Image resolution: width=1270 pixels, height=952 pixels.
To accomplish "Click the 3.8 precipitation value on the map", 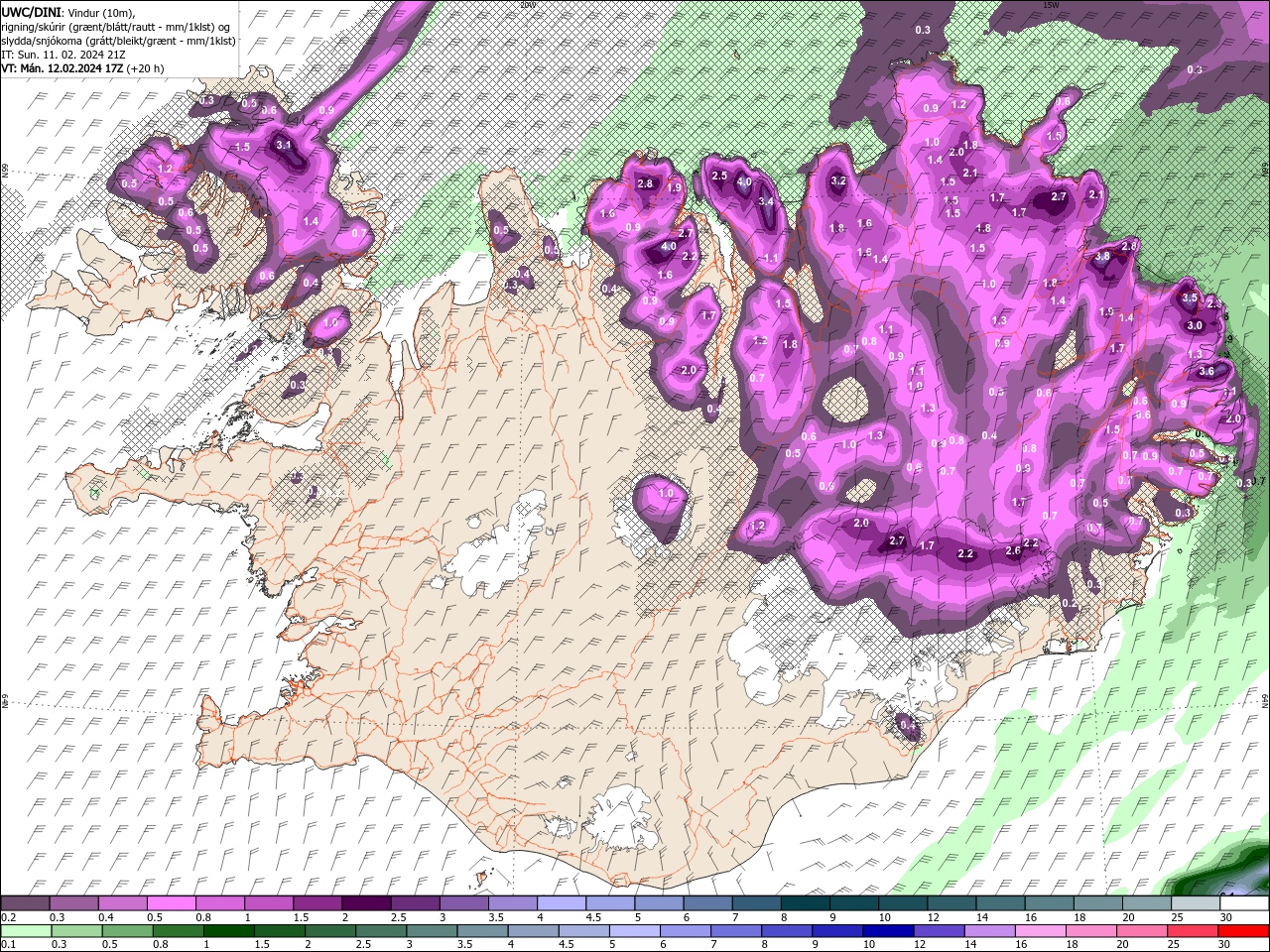I will tap(1102, 256).
